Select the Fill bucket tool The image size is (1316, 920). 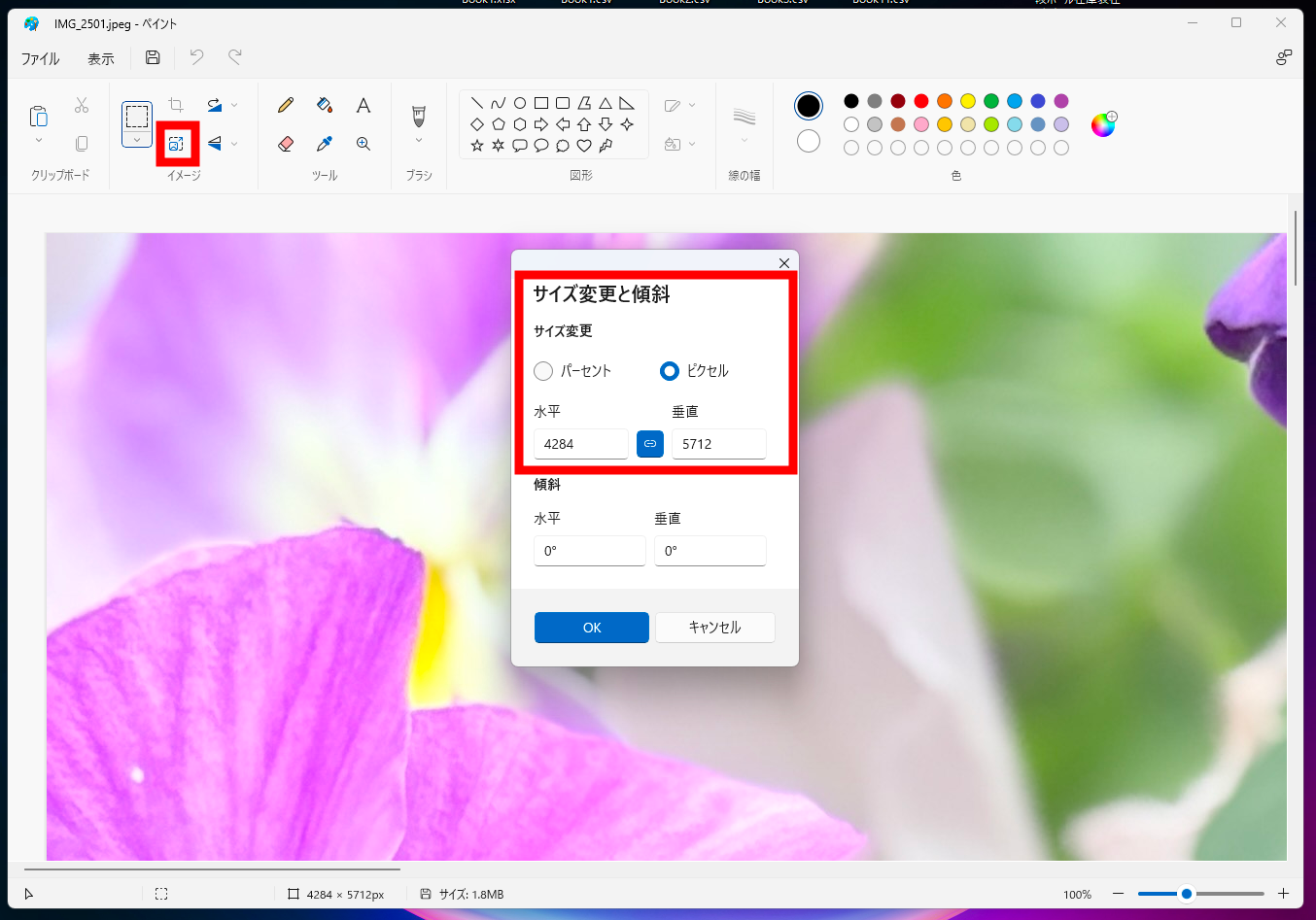325,105
